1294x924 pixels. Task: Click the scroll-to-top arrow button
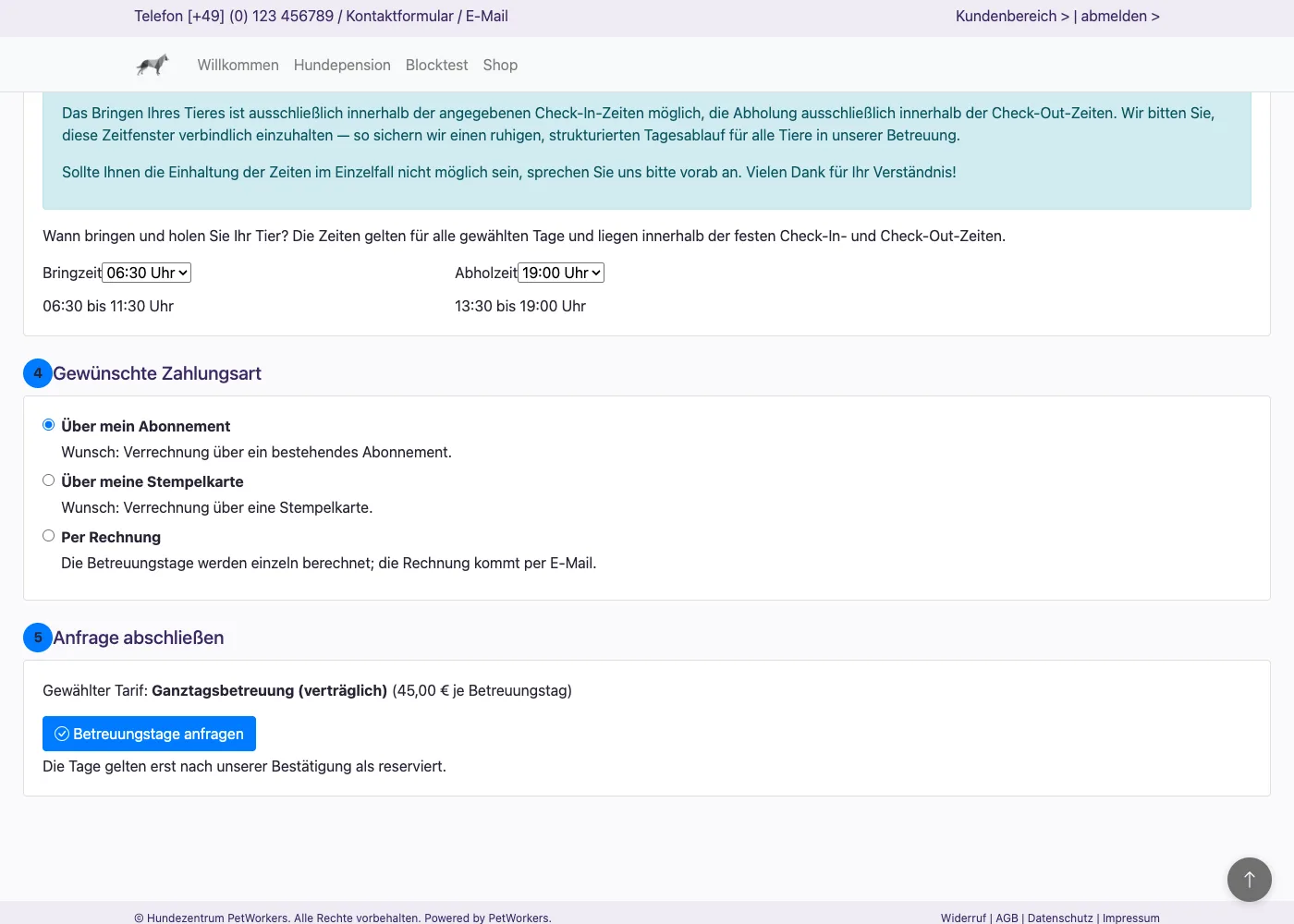[x=1250, y=880]
